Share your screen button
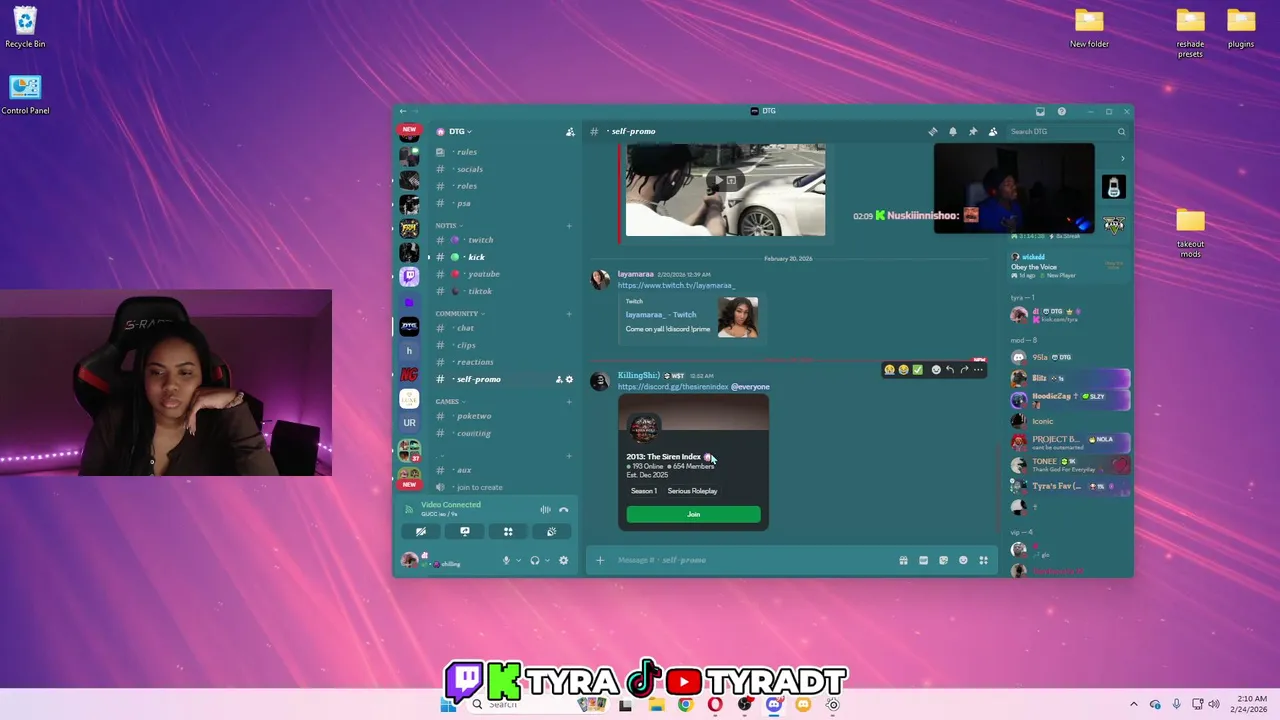This screenshot has height=720, width=1280. tap(465, 532)
